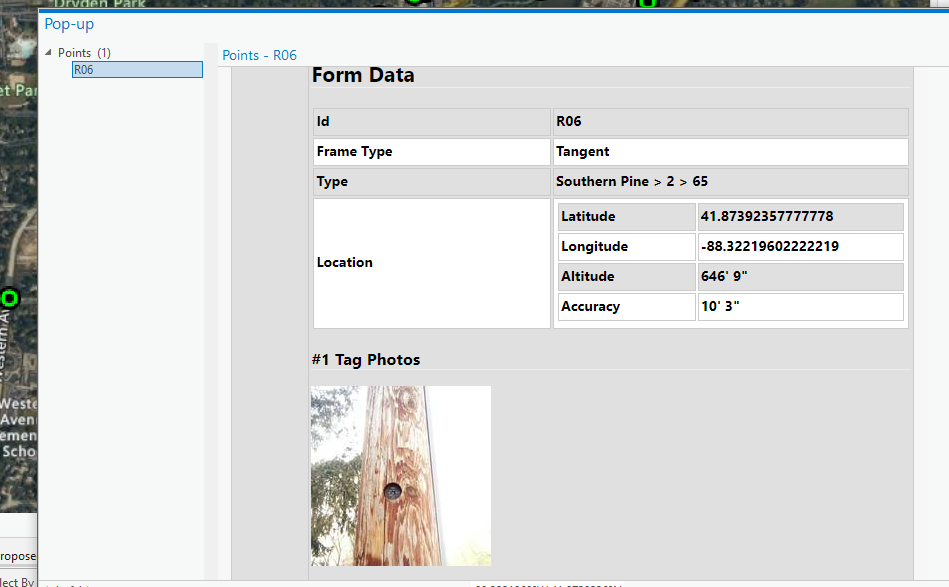The image size is (949, 587).
Task: Click the Pop-up panel title
Action: coord(68,23)
